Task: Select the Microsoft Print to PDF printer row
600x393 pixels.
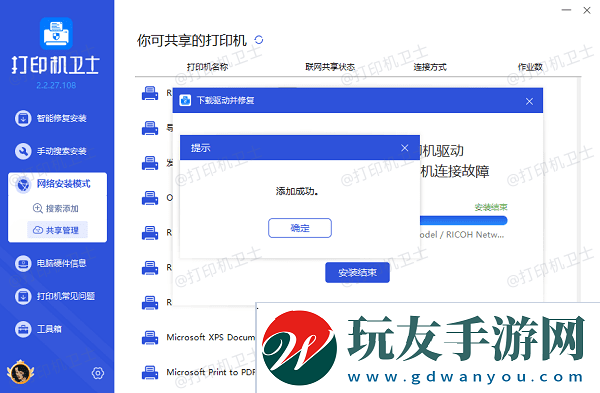Action: 197,372
